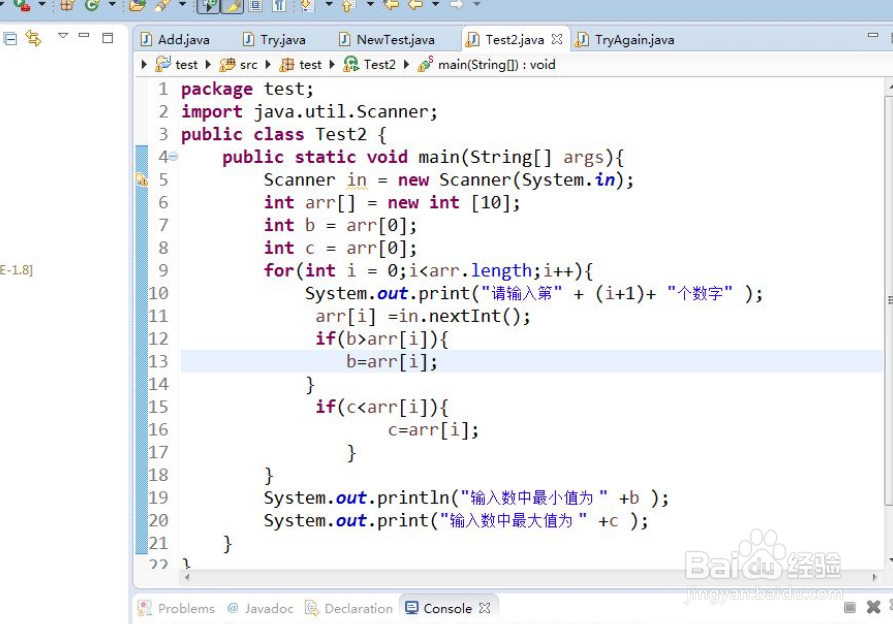Close the Test2.java tab
This screenshot has width=893, height=624.
[x=557, y=39]
